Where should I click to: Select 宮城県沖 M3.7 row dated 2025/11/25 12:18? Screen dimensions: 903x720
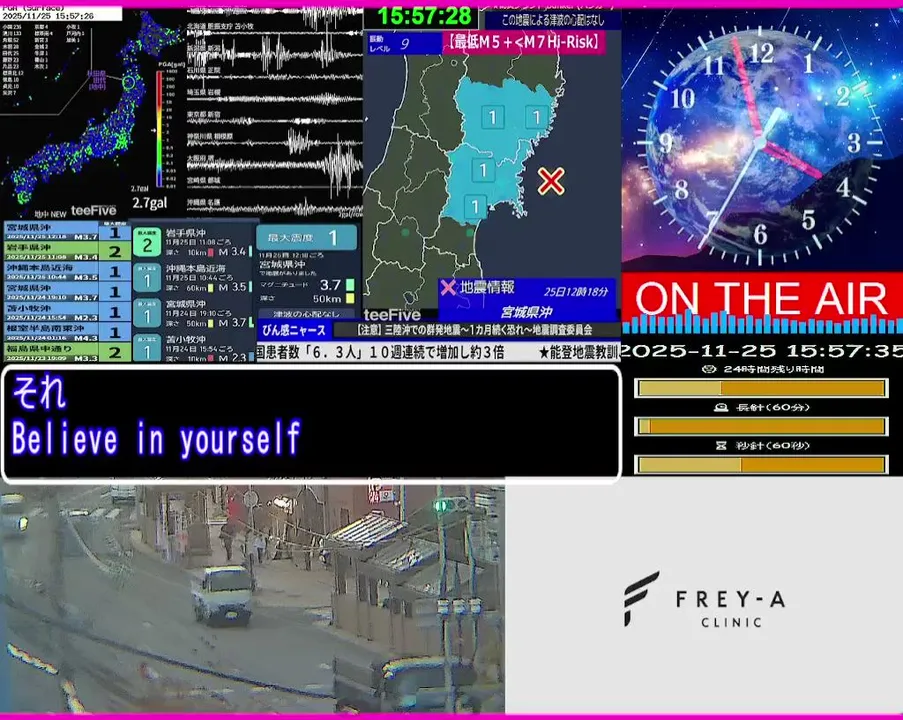tap(67, 232)
